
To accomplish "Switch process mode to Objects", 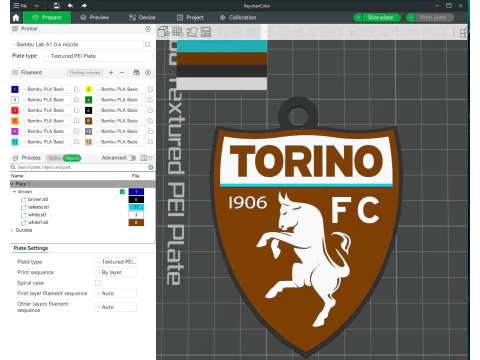I will pos(72,158).
